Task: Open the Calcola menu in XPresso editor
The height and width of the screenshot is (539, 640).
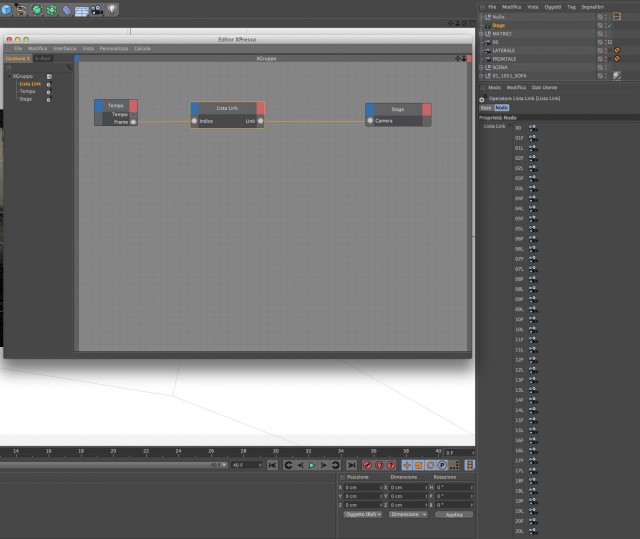Action: coord(142,49)
